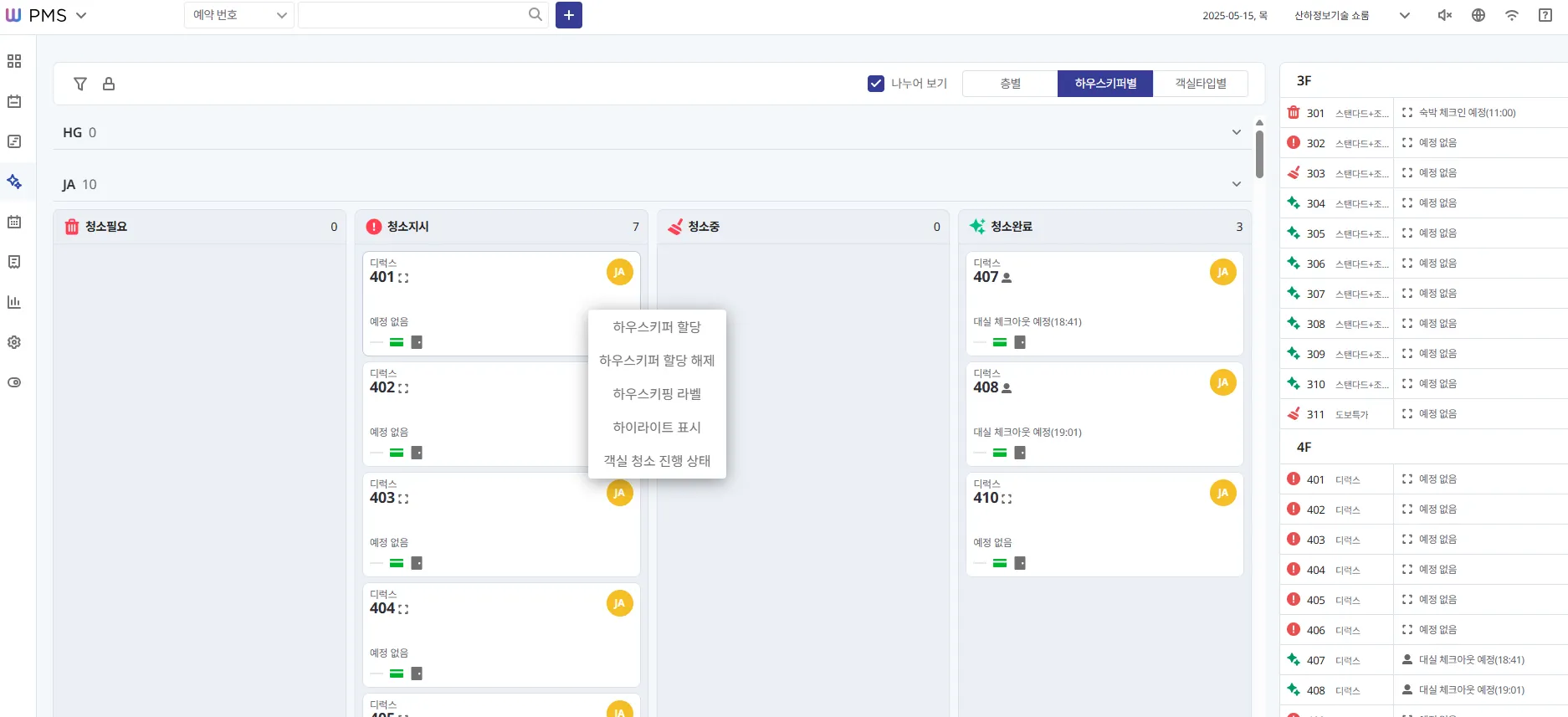Open the PMS dropdown chevron

point(81,15)
